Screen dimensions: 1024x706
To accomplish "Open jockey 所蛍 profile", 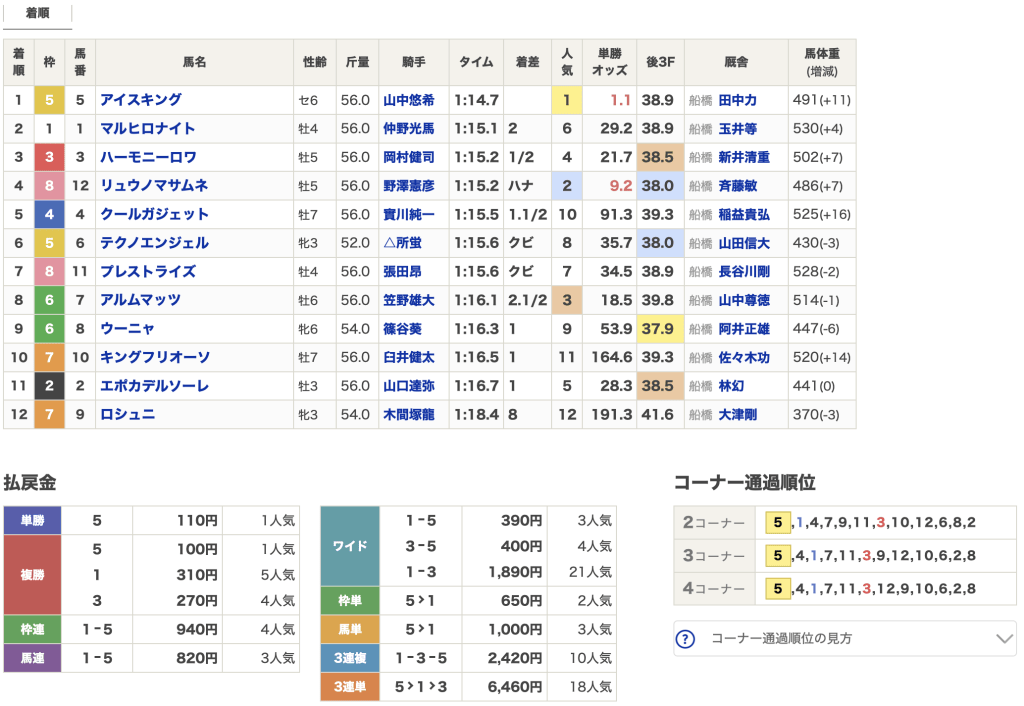I will [402, 243].
